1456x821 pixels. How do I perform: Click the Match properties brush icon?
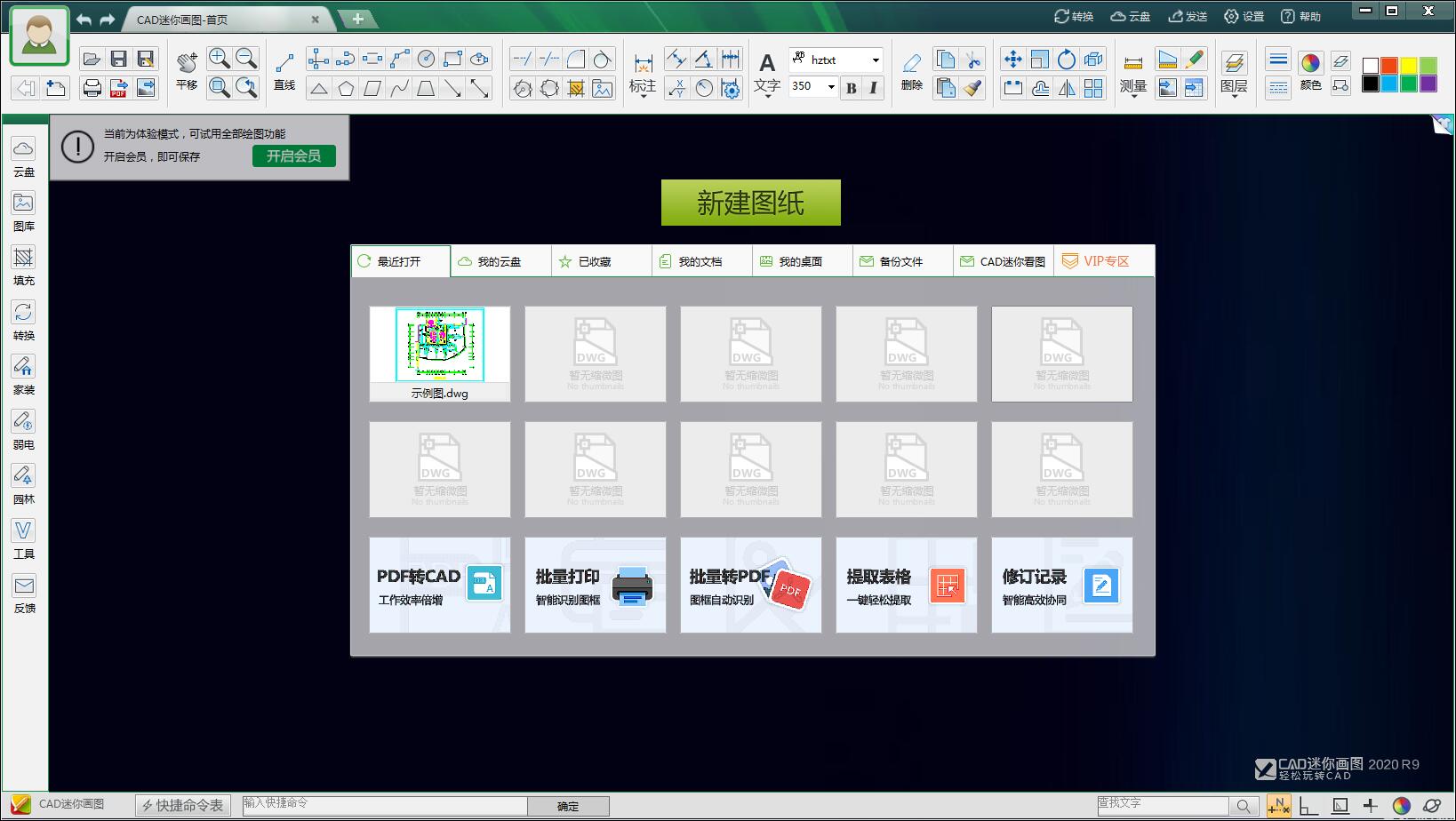click(x=973, y=87)
